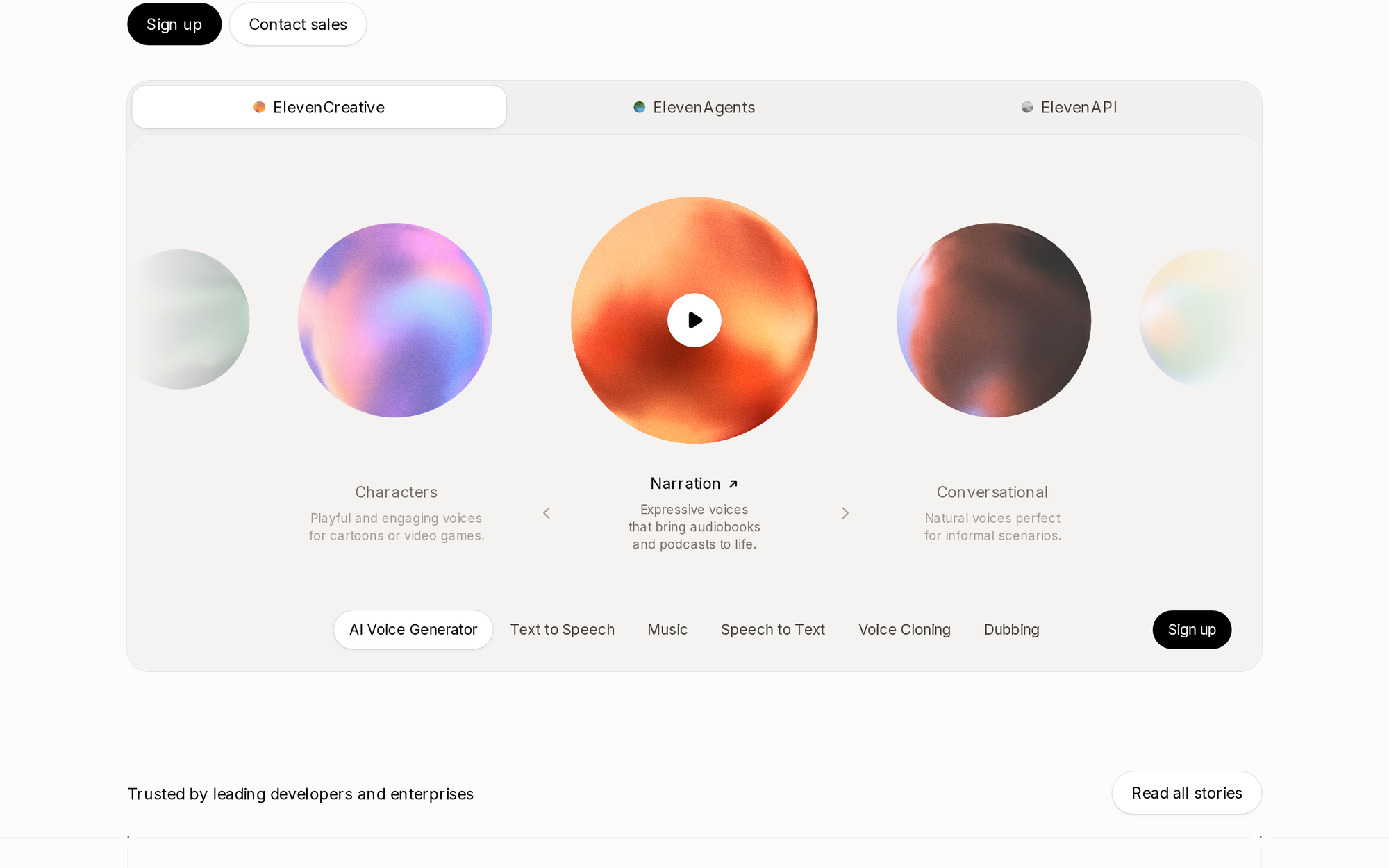Open Read all stories

pos(1187,793)
